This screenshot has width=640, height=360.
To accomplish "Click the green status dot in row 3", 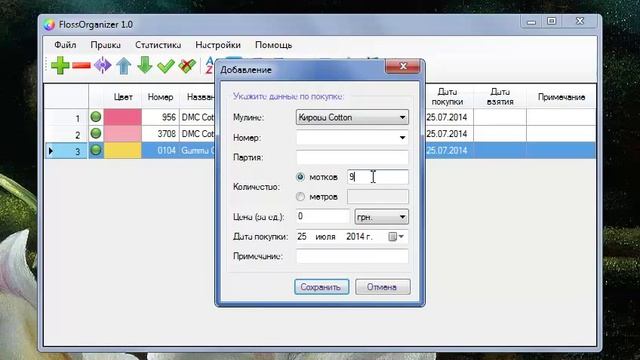I will [96, 150].
